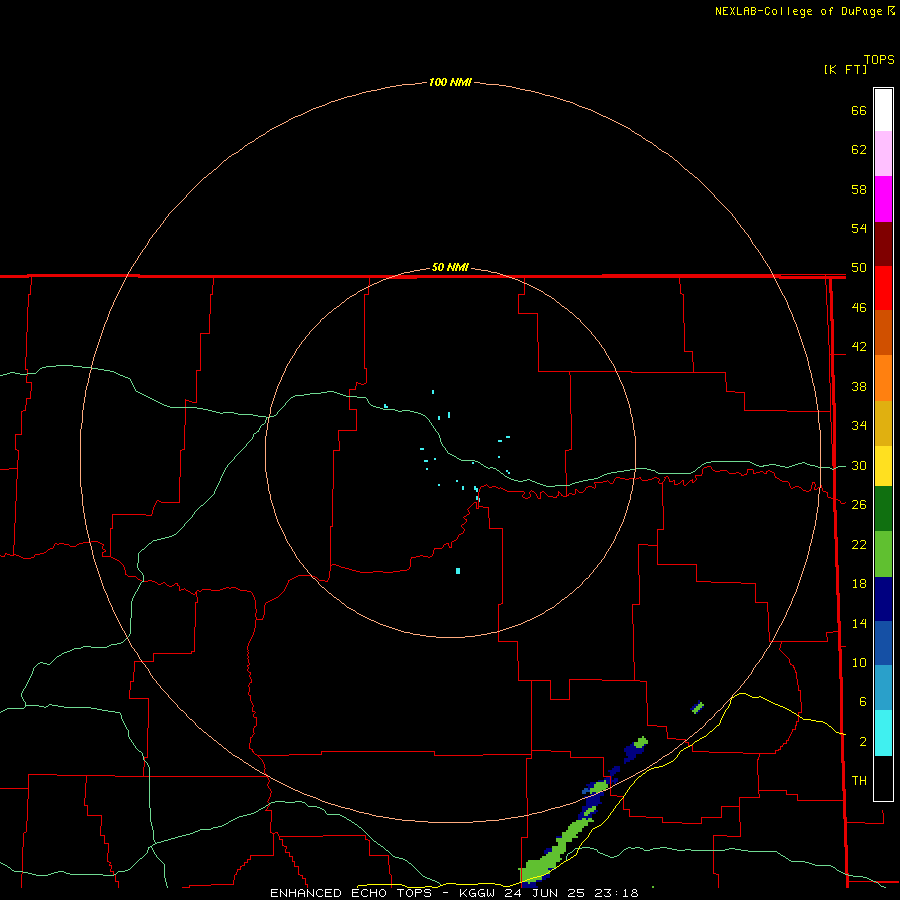This screenshot has height=900, width=900.
Task: Click the 66 legend value
Action: point(859,110)
